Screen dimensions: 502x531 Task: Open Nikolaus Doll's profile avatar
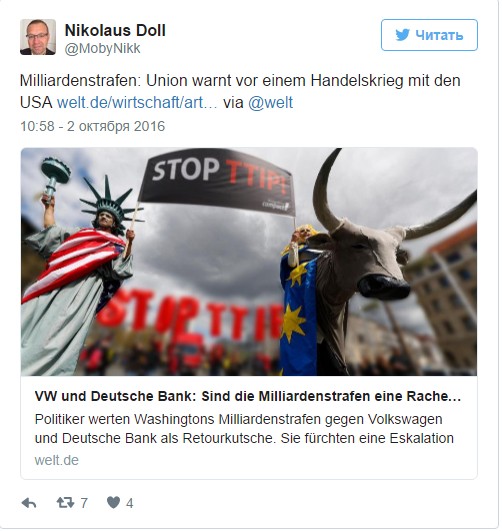click(38, 37)
